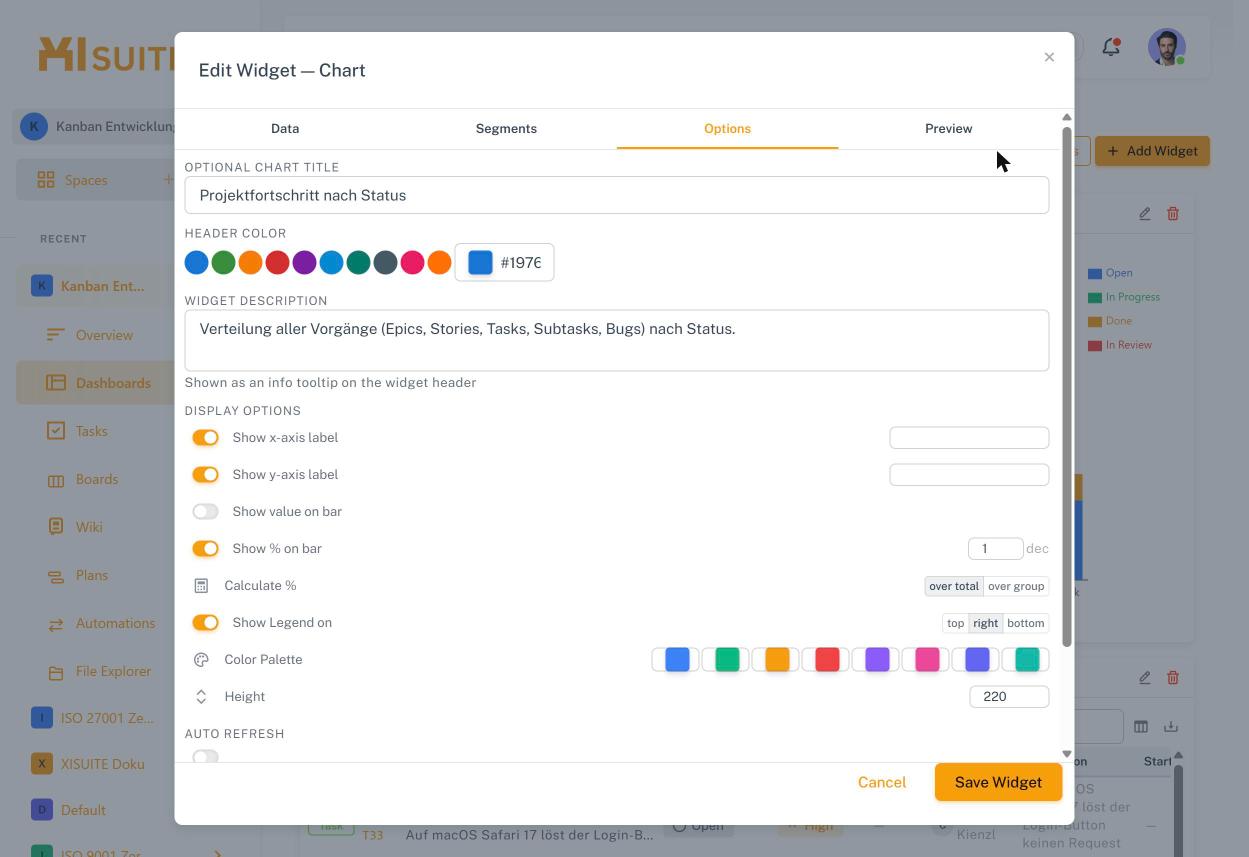
Task: Select 'over total' percent calculation
Action: pos(954,586)
